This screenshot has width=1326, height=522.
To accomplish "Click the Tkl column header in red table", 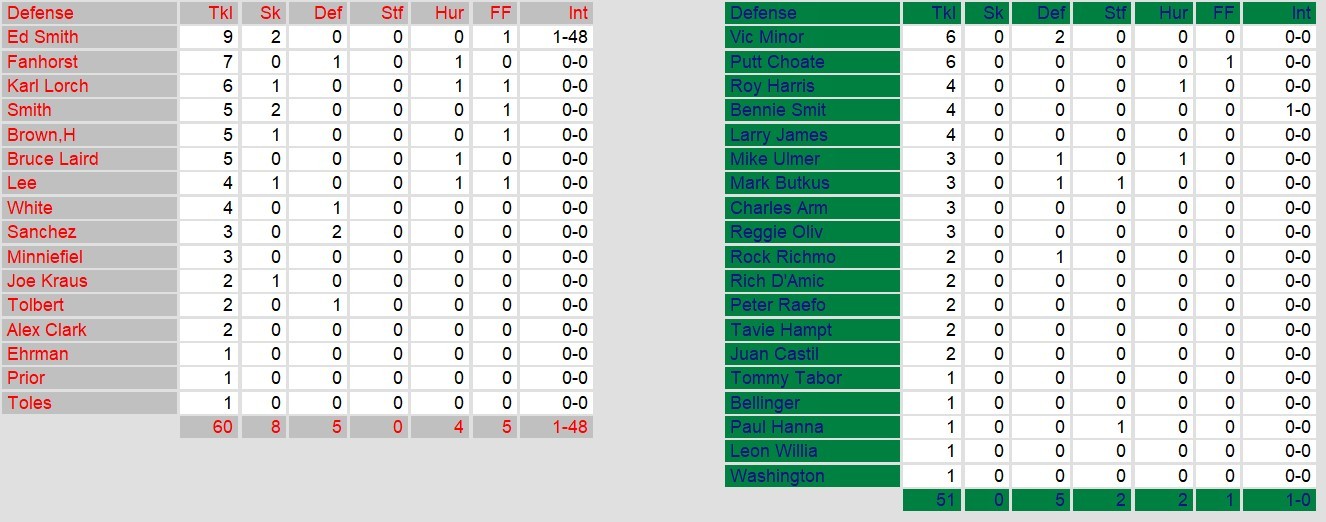I will point(219,13).
